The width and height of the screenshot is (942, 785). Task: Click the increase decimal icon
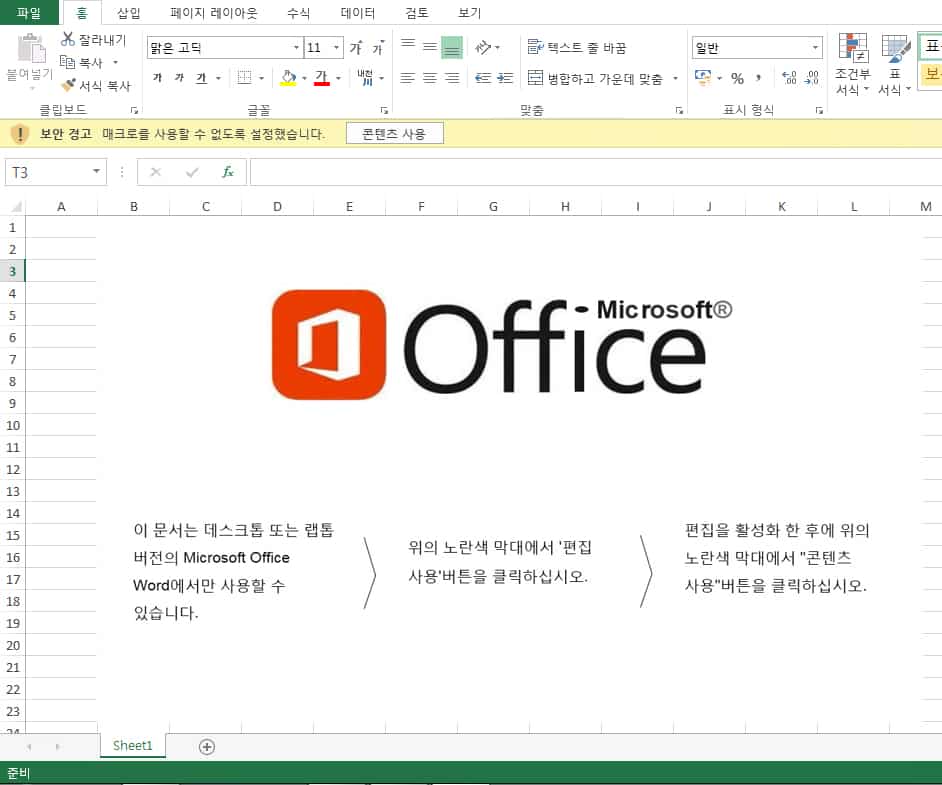788,78
